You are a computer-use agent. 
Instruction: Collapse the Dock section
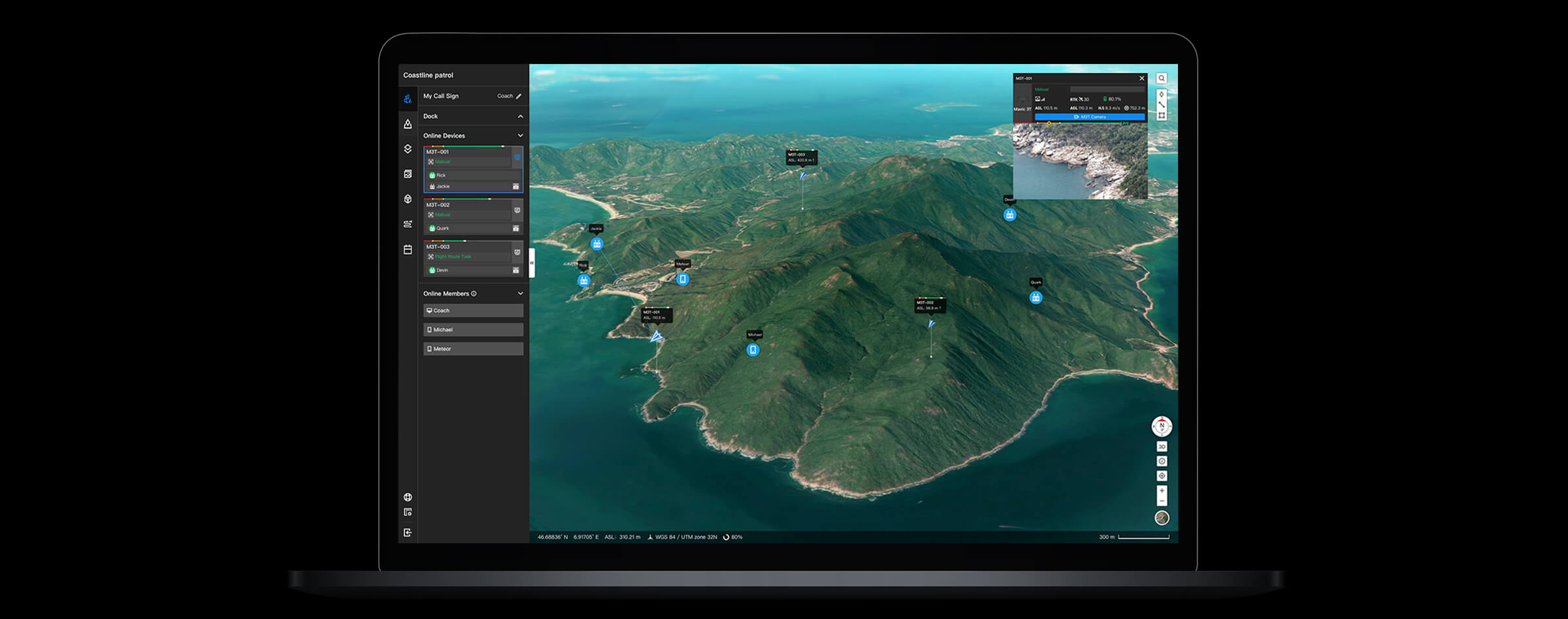click(520, 116)
